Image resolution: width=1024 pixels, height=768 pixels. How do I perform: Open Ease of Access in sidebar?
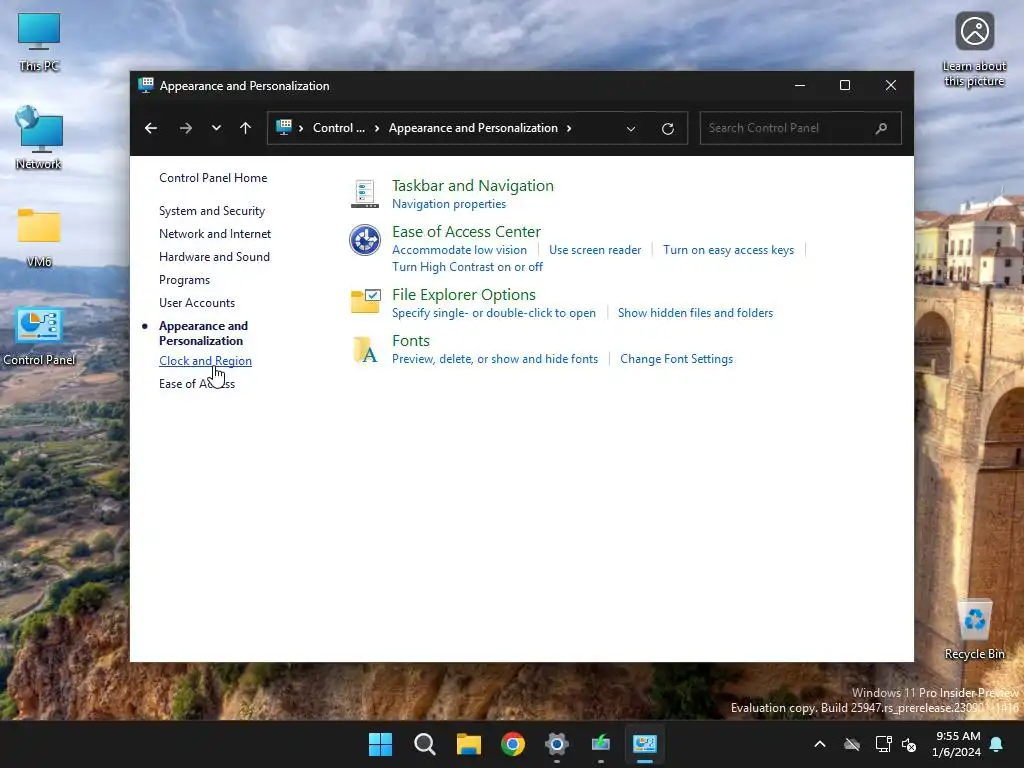click(197, 383)
